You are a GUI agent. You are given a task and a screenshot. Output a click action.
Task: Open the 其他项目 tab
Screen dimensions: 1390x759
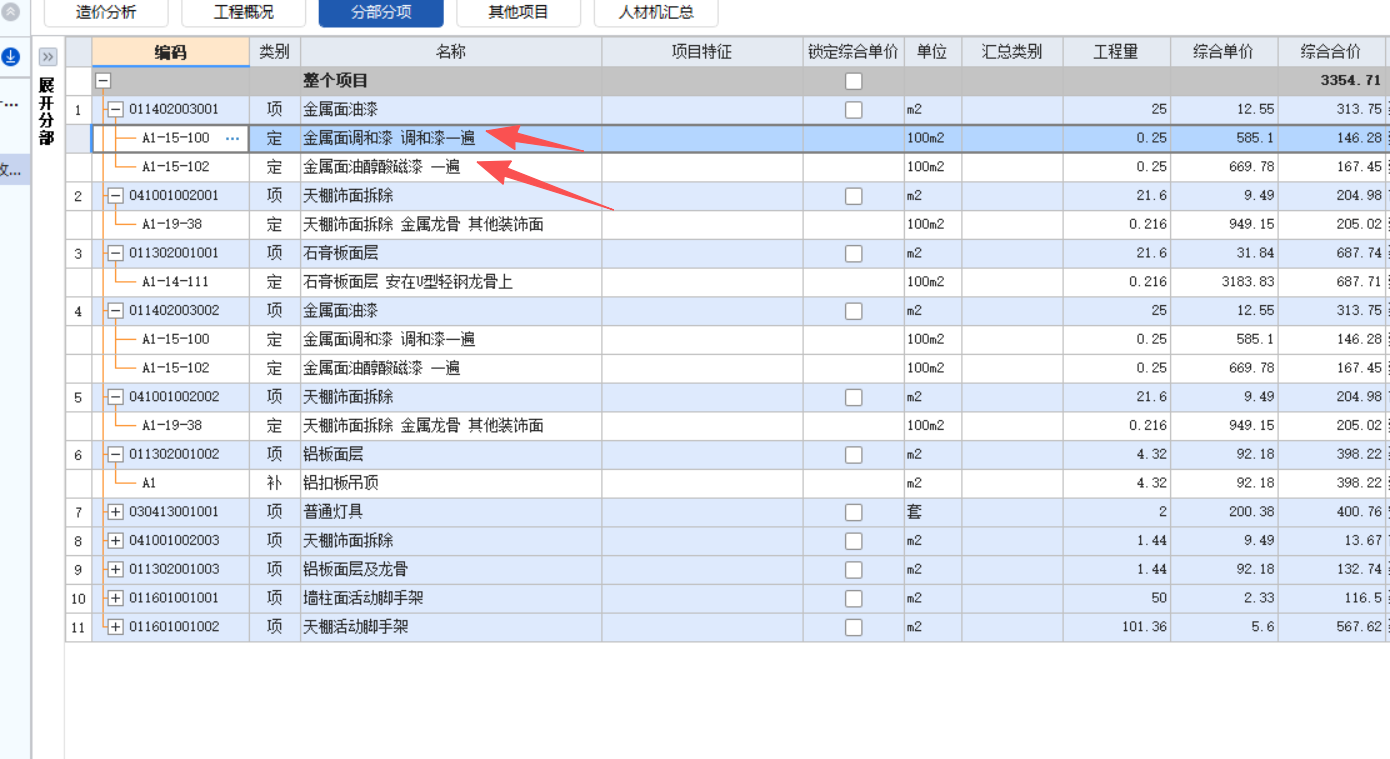click(x=518, y=13)
